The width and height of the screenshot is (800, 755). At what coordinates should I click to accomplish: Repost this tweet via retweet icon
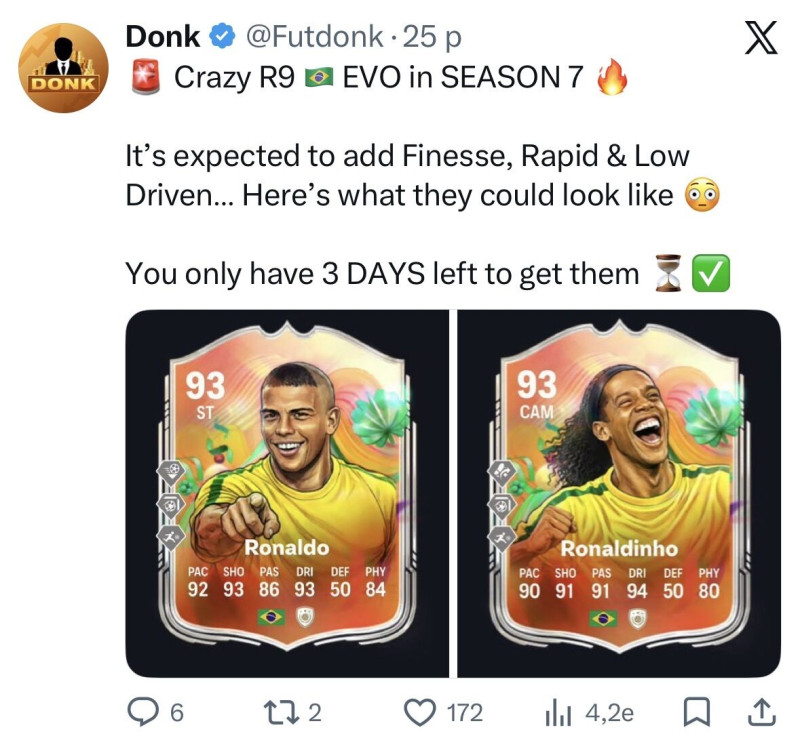tap(281, 712)
